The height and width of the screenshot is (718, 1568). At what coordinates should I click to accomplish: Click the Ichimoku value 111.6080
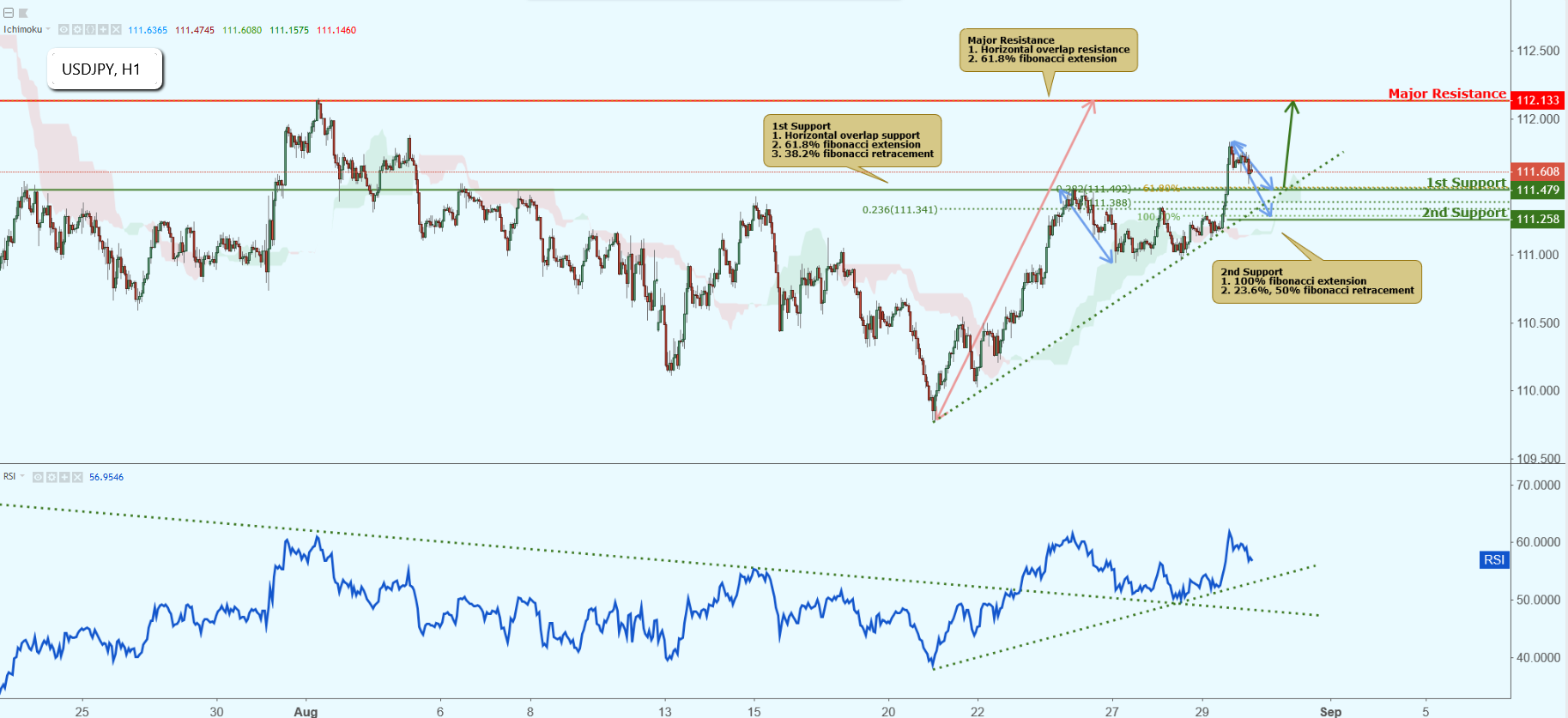click(242, 30)
